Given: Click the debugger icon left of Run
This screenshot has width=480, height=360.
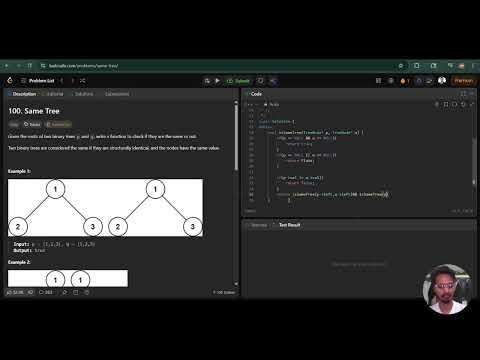Looking at the screenshot, I should click(207, 81).
